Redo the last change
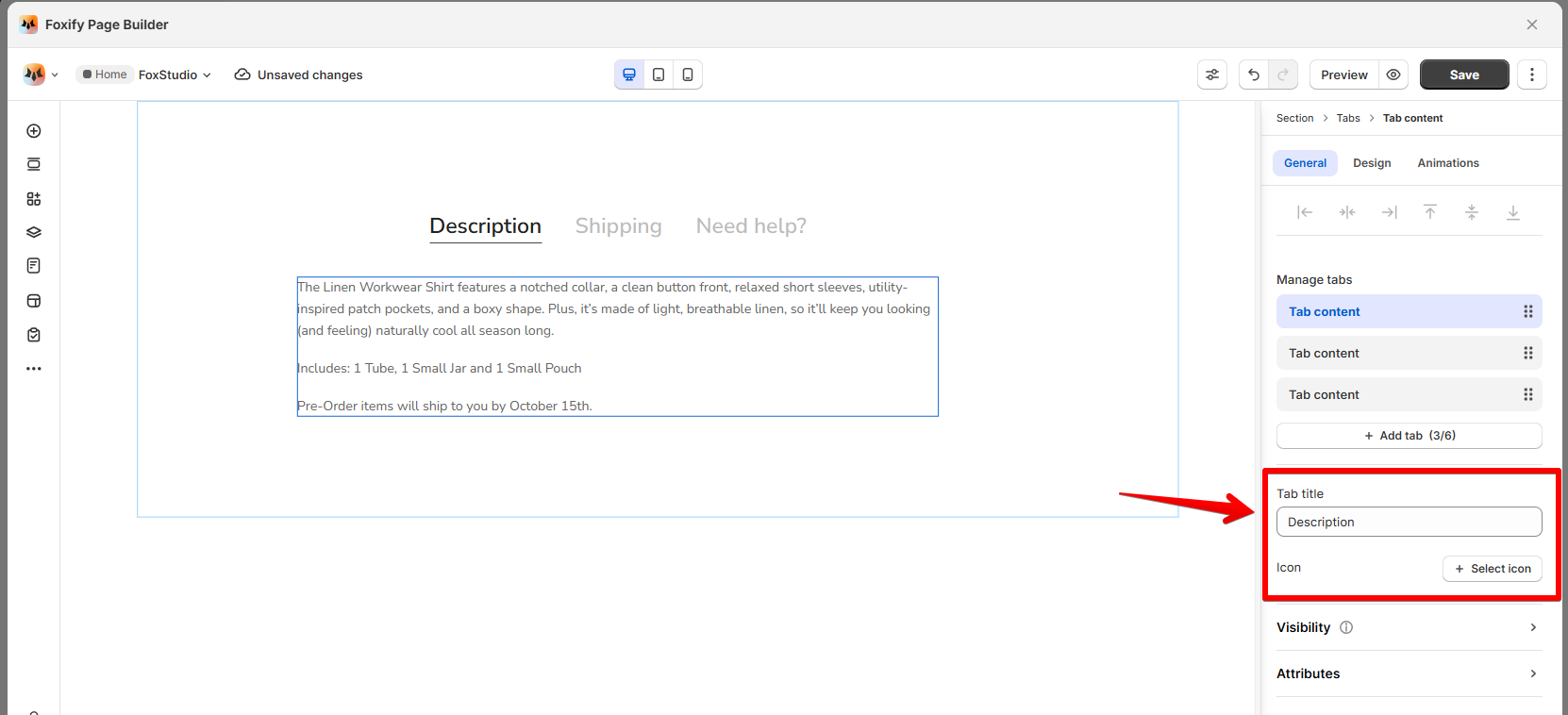The image size is (1568, 715). click(x=1283, y=75)
